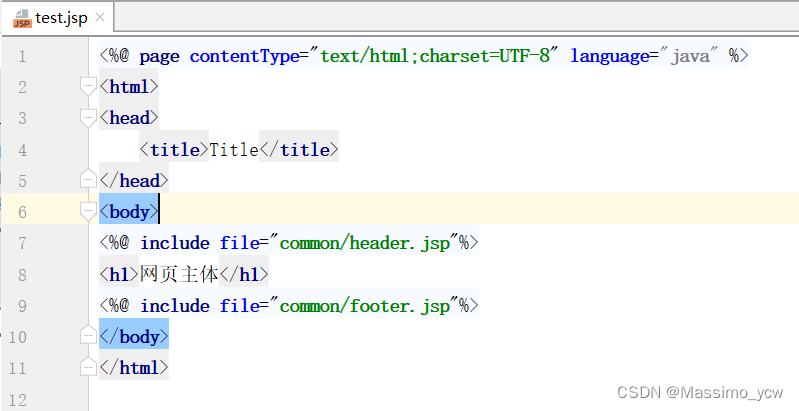Click the closing title tag
The image size is (799, 411).
click(x=299, y=150)
